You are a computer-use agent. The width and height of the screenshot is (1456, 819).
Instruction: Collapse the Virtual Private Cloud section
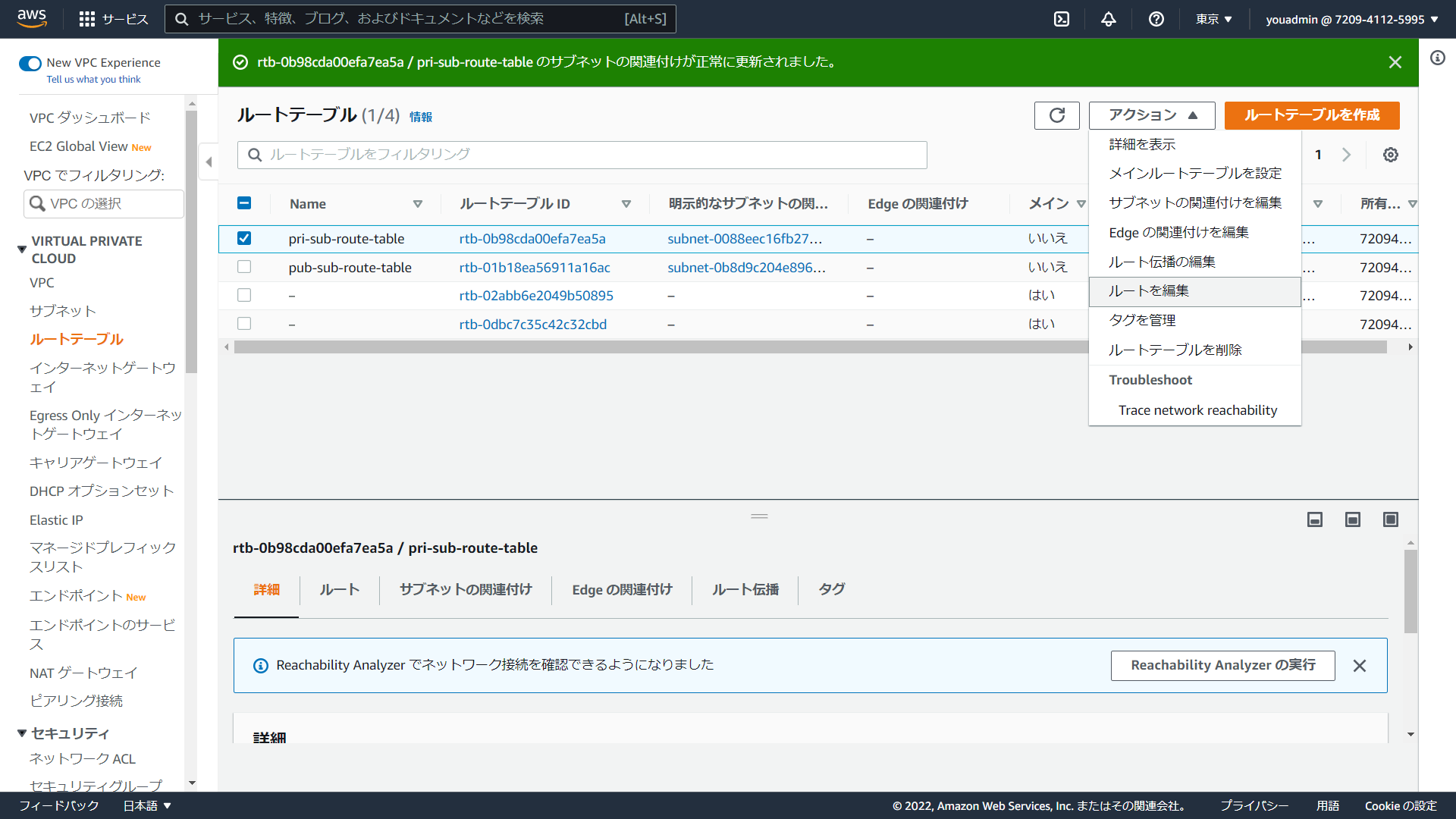pos(22,249)
